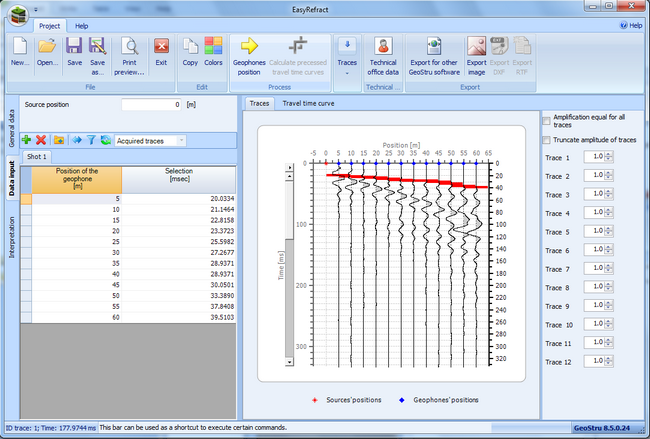This screenshot has width=650, height=439.
Task: Click the Trace 10 value field
Action: click(594, 324)
